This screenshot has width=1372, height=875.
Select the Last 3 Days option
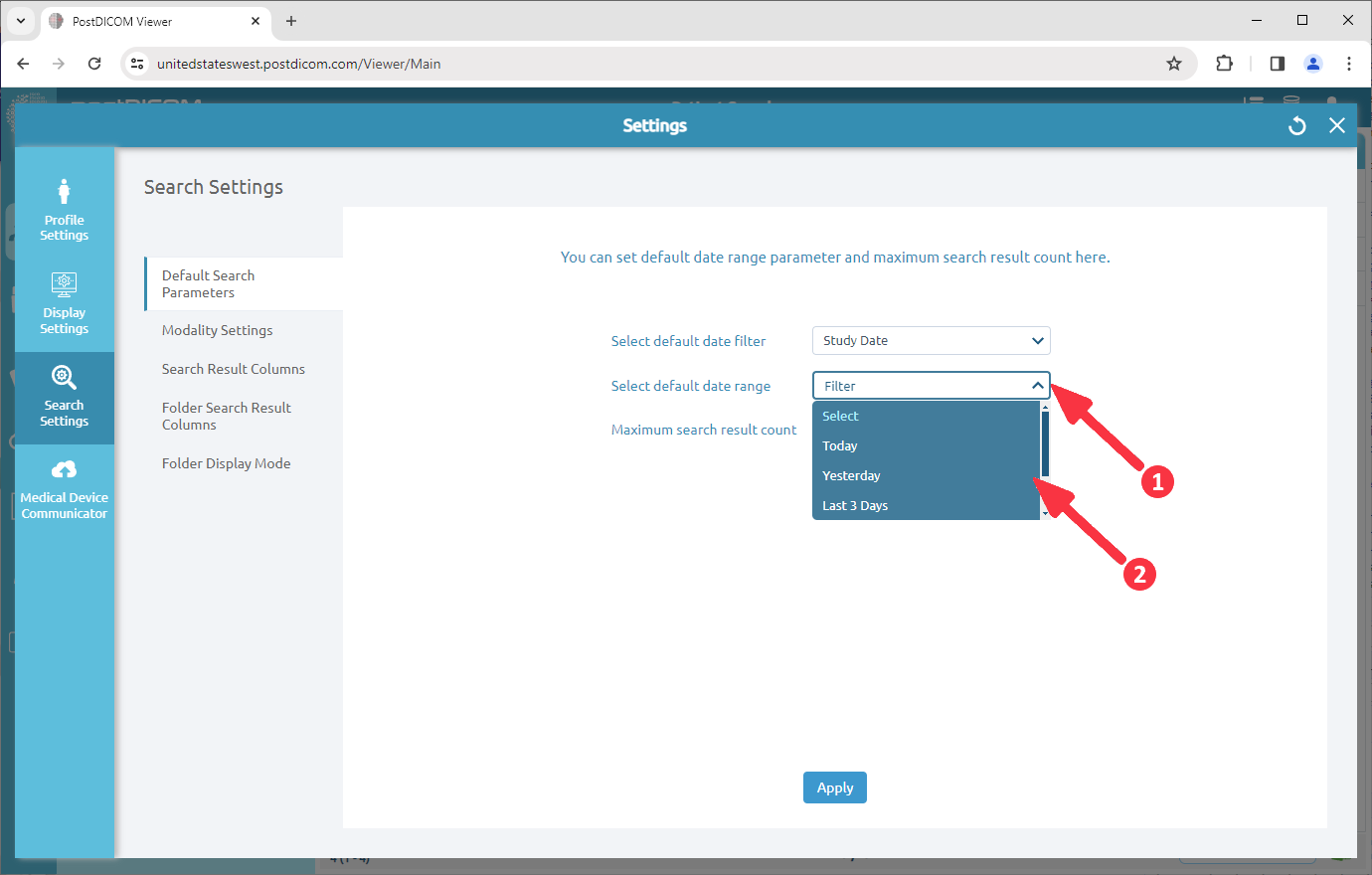click(x=855, y=505)
